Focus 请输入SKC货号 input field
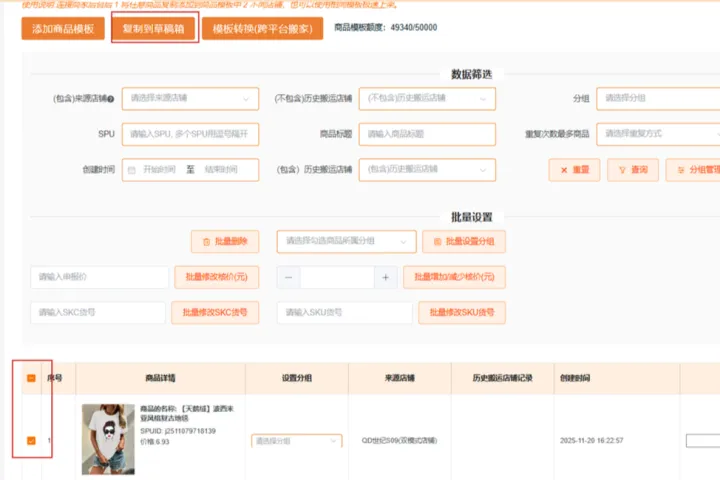This screenshot has height=480, width=720. click(x=98, y=313)
